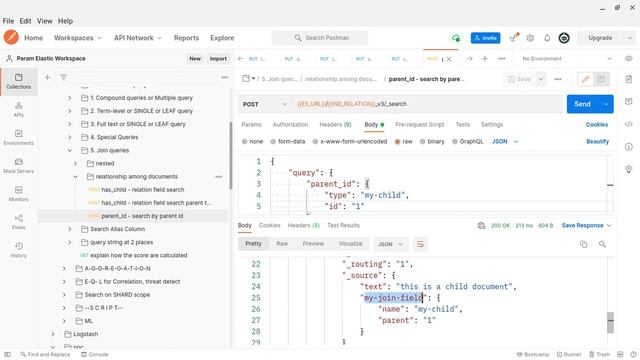This screenshot has height=360, width=640.
Task: Open the notifications bell icon
Action: [x=547, y=38]
